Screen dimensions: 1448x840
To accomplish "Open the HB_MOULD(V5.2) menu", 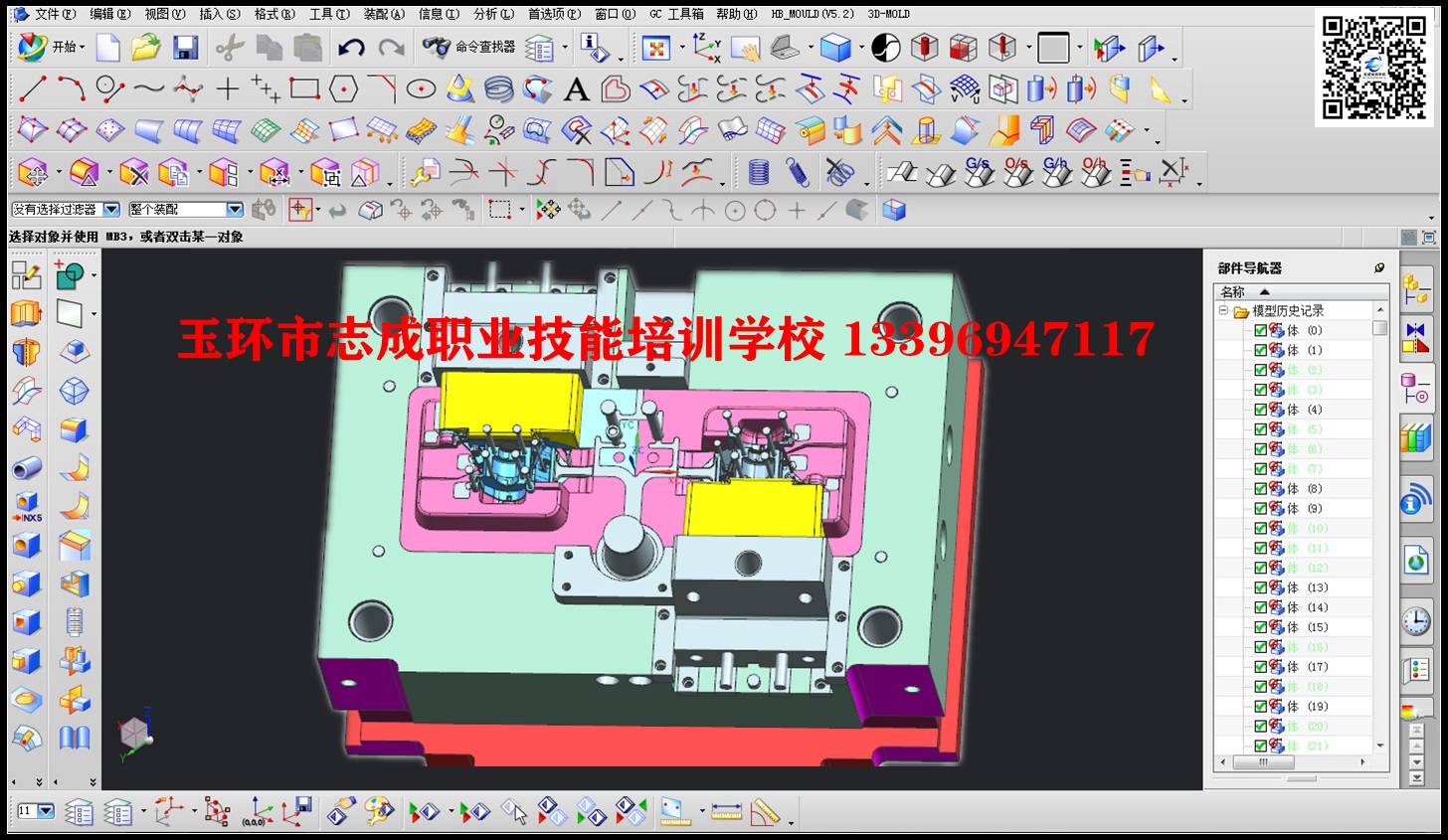I will coord(814,14).
